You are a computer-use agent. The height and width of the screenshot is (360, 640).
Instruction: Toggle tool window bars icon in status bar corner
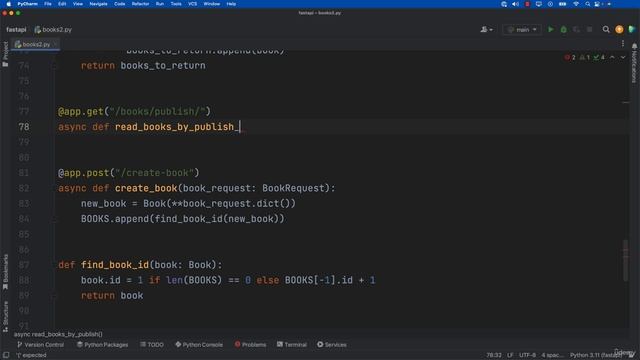[x=6, y=355]
